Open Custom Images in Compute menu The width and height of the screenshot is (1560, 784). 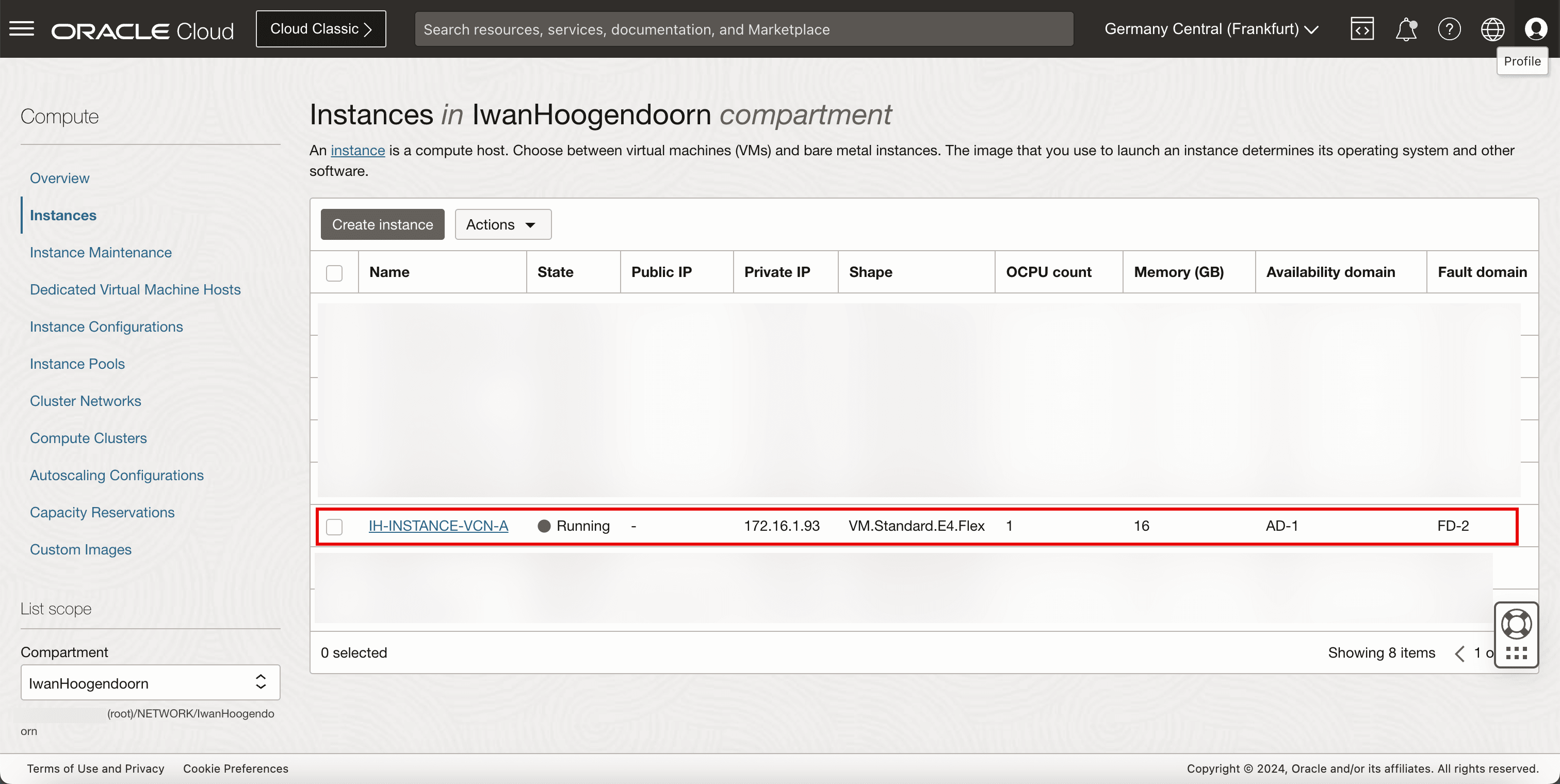80,550
